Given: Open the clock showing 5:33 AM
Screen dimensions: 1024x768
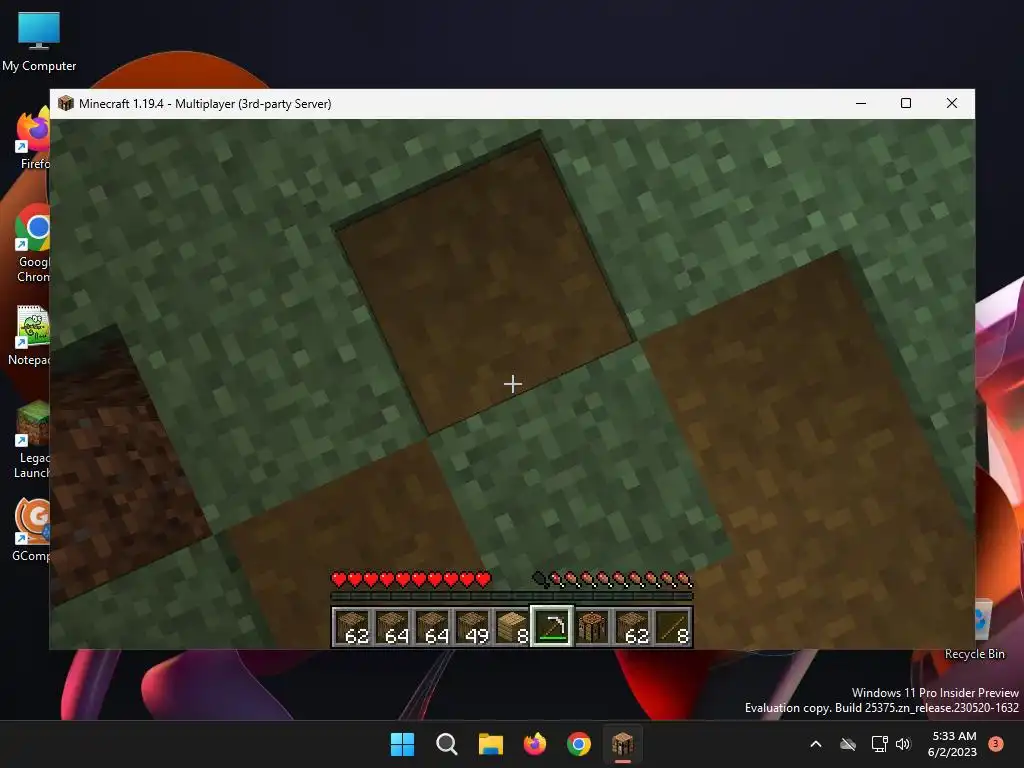Looking at the screenshot, I should (953, 744).
